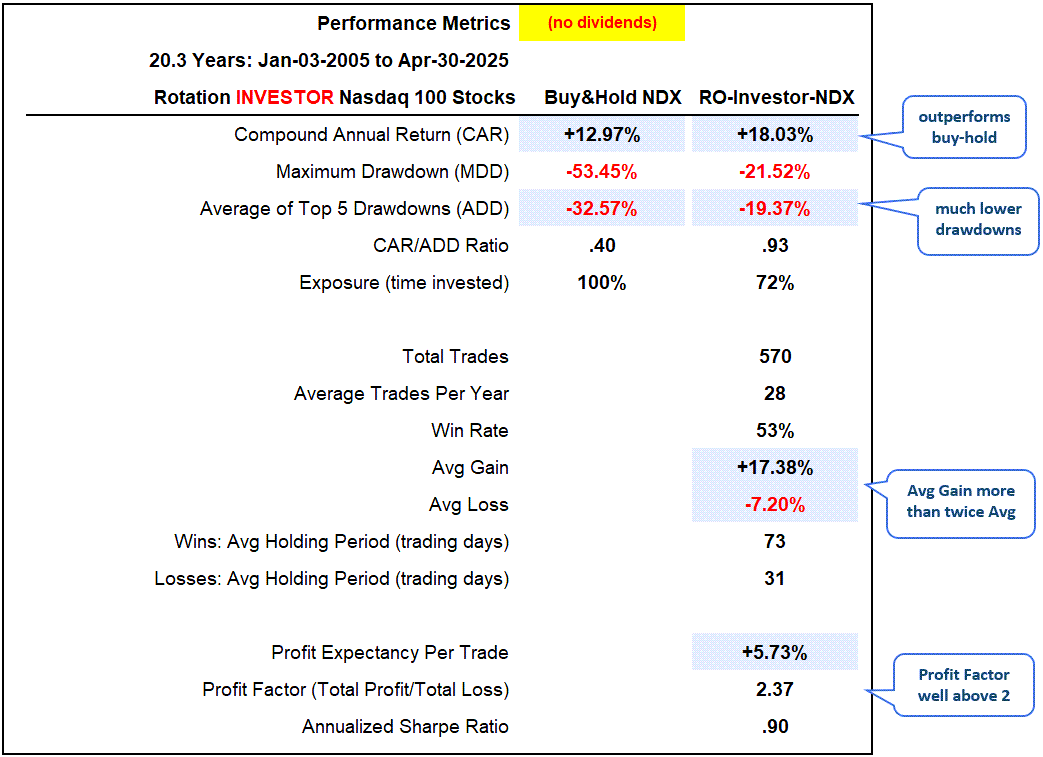Click the 2.37 profit factor value
This screenshot has width=1043, height=757.
tap(775, 690)
